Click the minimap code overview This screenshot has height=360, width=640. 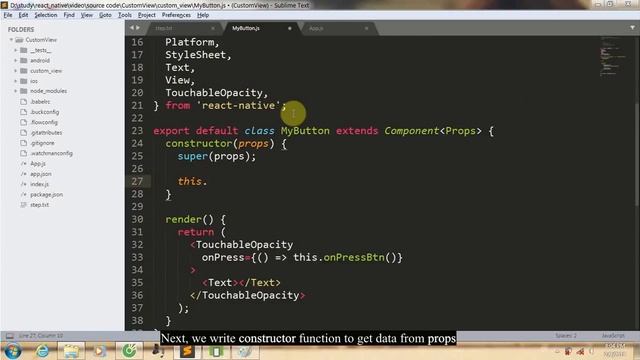(x=613, y=57)
